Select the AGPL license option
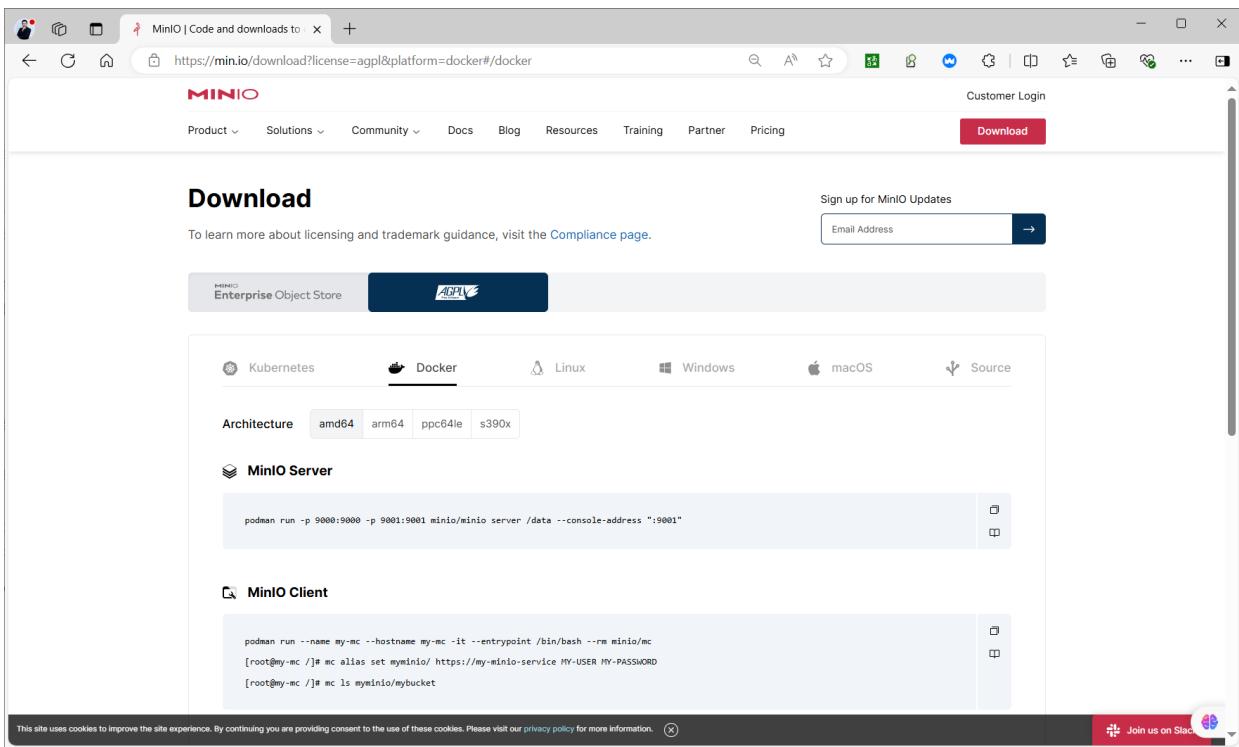 (458, 292)
